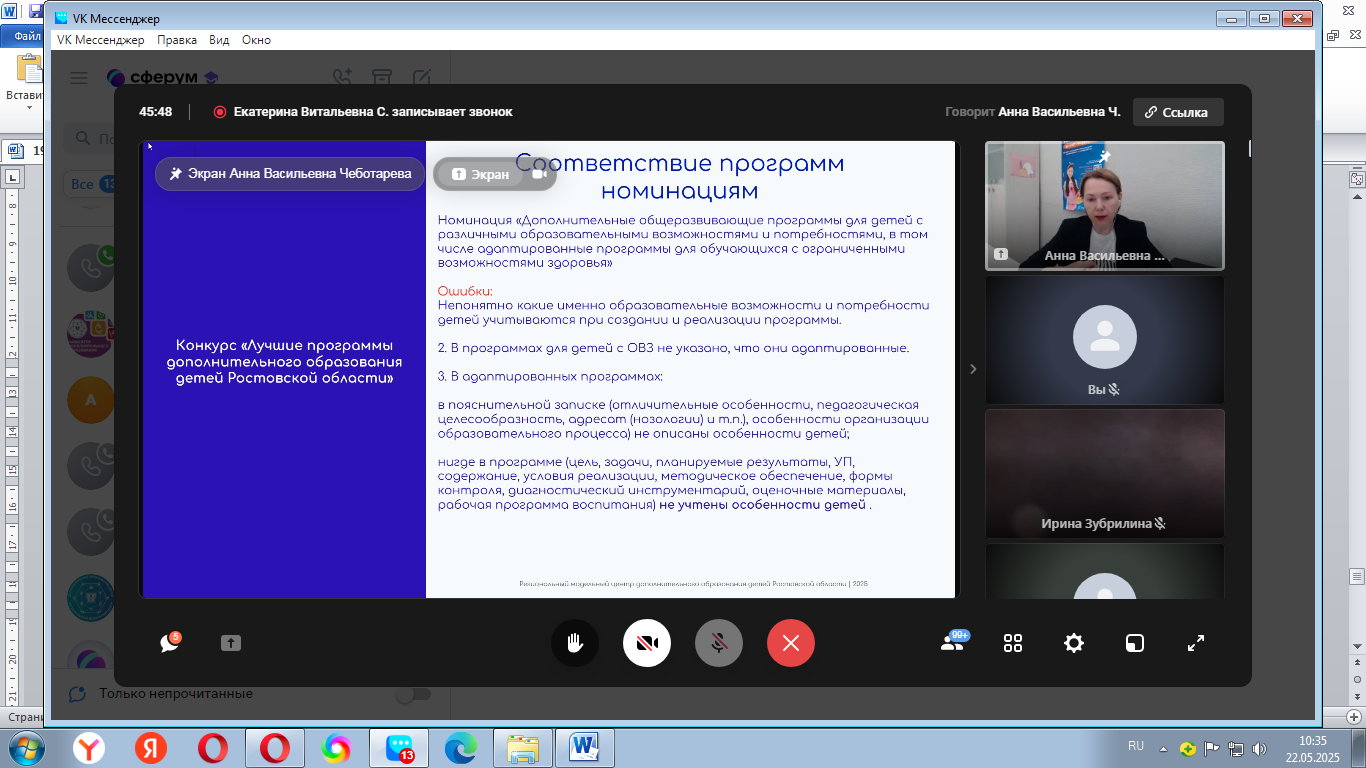Viewport: 1366px width, 768px height.
Task: Open the call chat with 5 unread messages
Action: (x=170, y=643)
